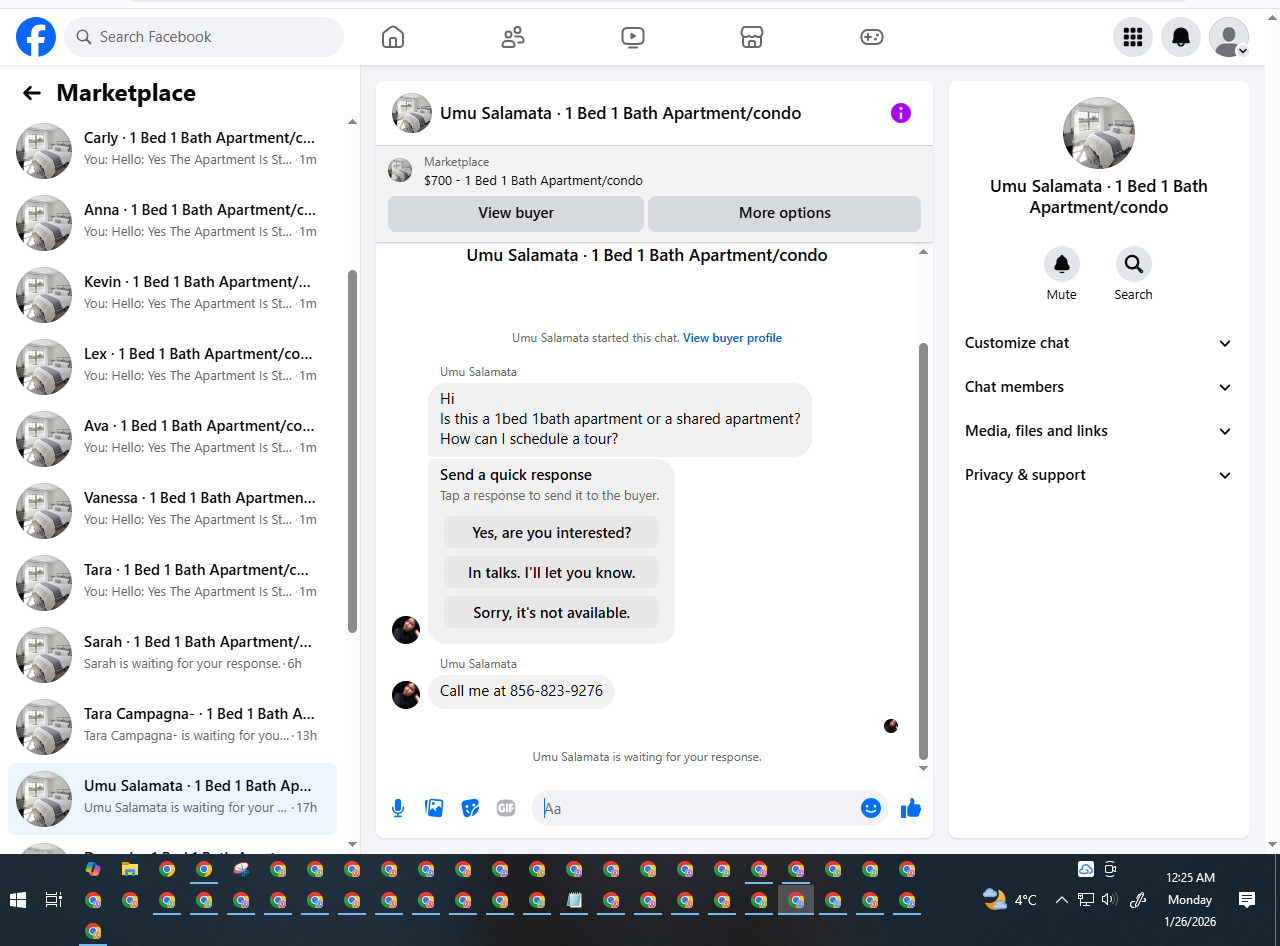Send quick response 'Sorry, it's not available.'
The width and height of the screenshot is (1280, 946).
click(552, 613)
